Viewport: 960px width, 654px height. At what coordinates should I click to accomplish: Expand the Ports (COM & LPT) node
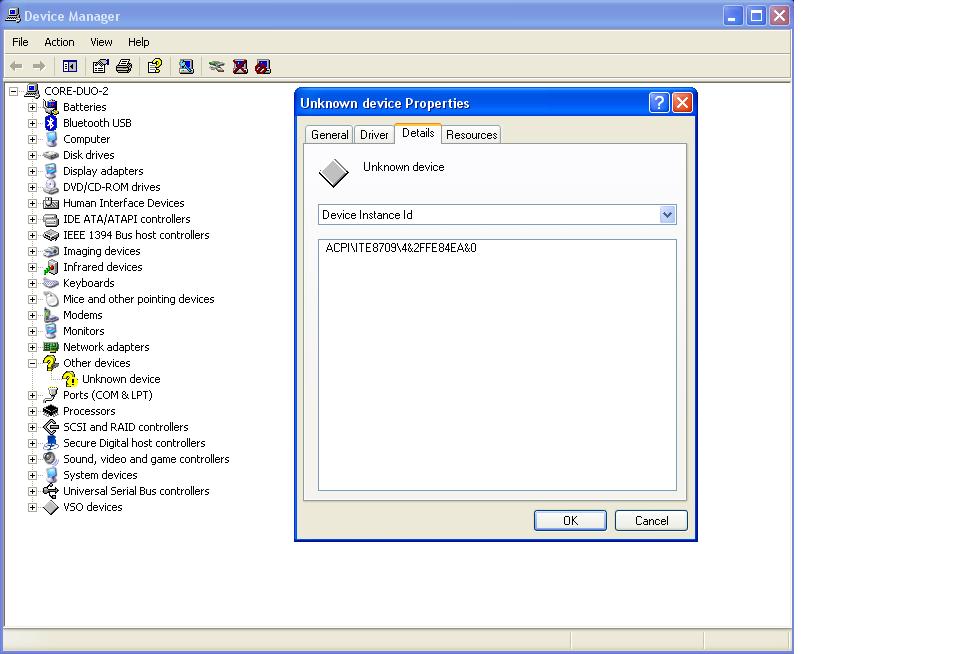(32, 395)
